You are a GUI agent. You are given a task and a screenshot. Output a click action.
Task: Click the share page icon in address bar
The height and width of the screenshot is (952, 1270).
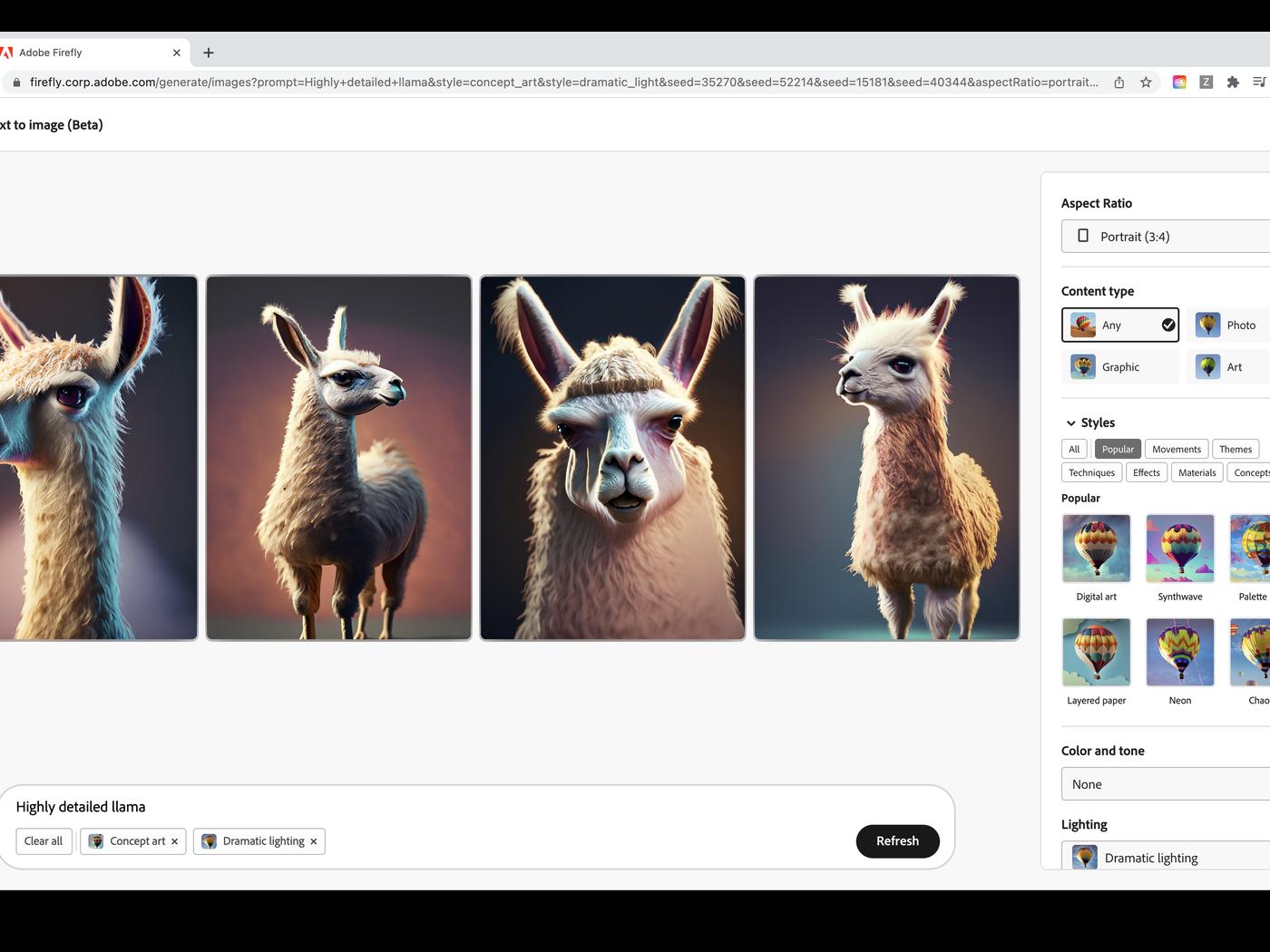click(1119, 83)
